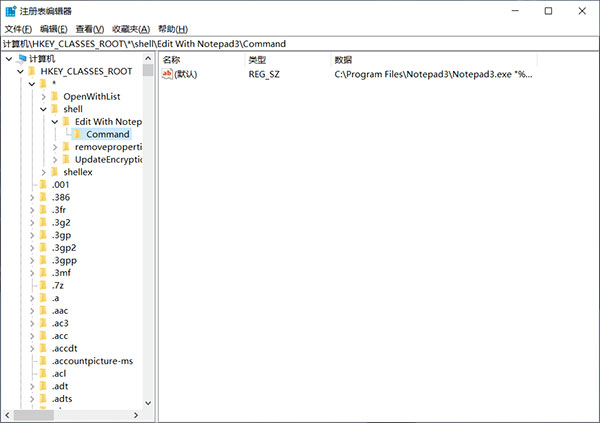
Task: Open the 文件(F) menu
Action: tap(20, 29)
